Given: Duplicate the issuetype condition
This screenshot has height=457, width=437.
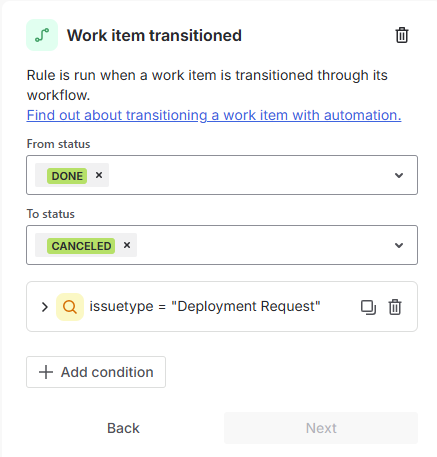Looking at the screenshot, I should point(368,307).
